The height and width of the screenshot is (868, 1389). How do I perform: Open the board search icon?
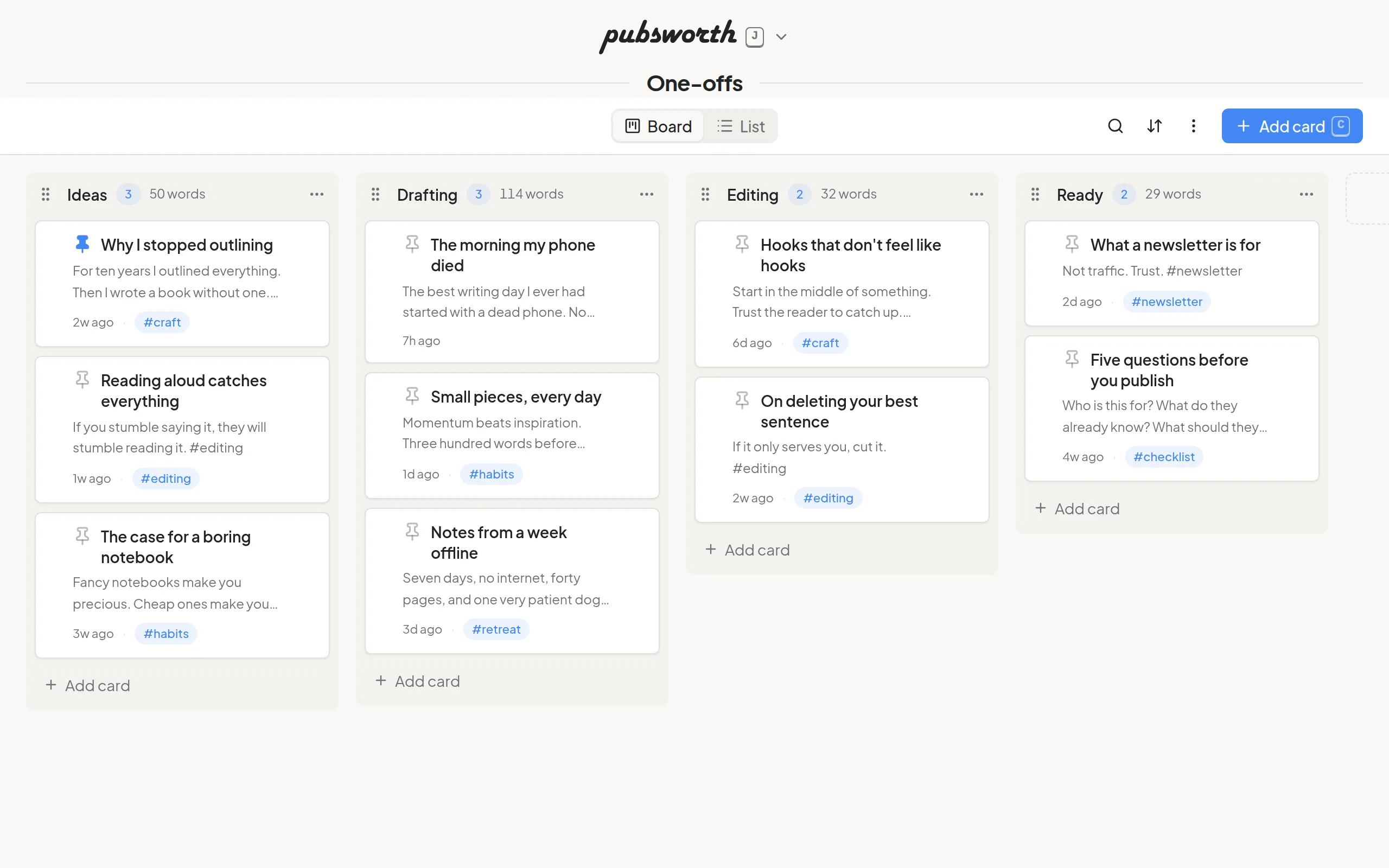[x=1115, y=126]
